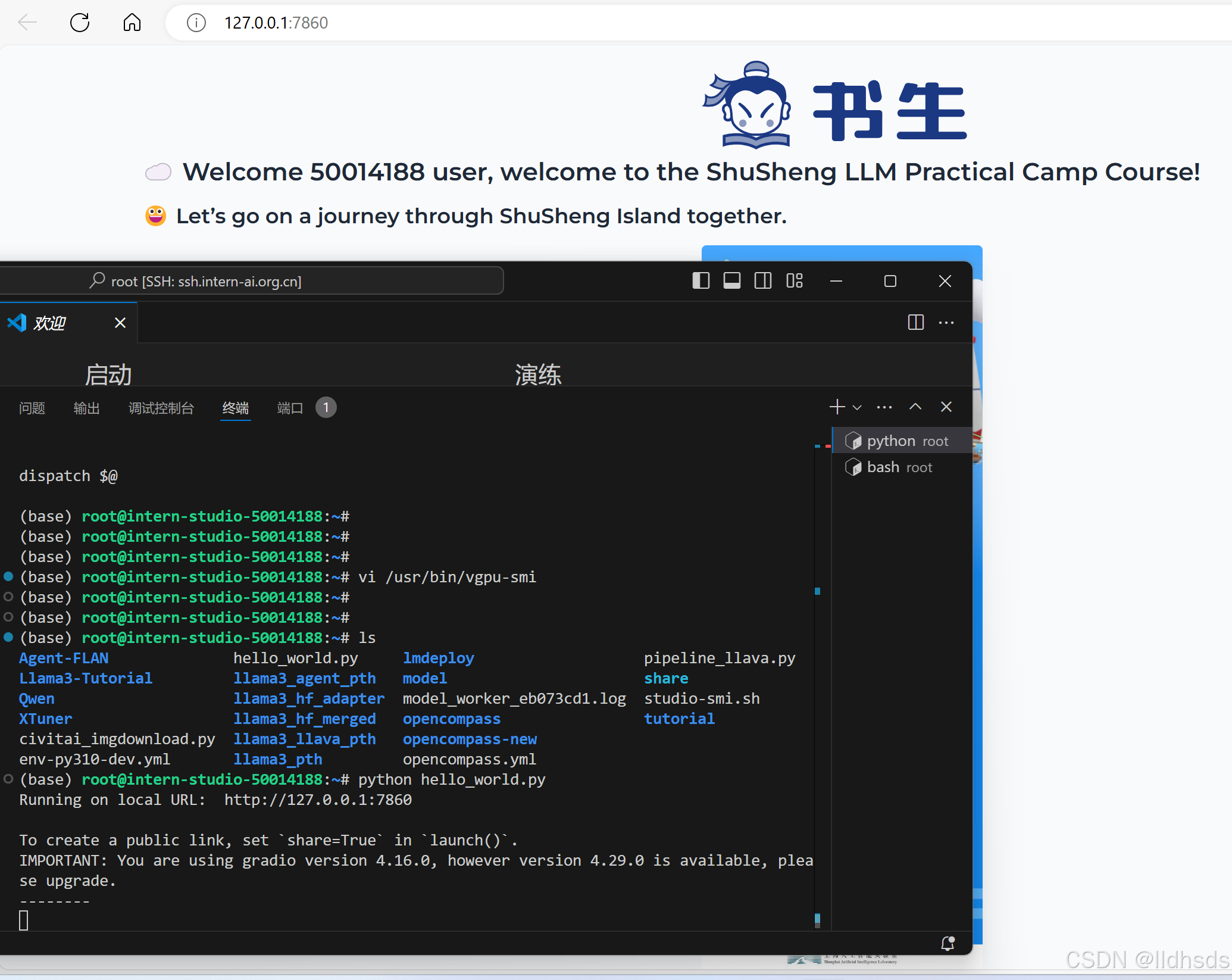Click the 演练 heading on welcome page

[x=538, y=374]
